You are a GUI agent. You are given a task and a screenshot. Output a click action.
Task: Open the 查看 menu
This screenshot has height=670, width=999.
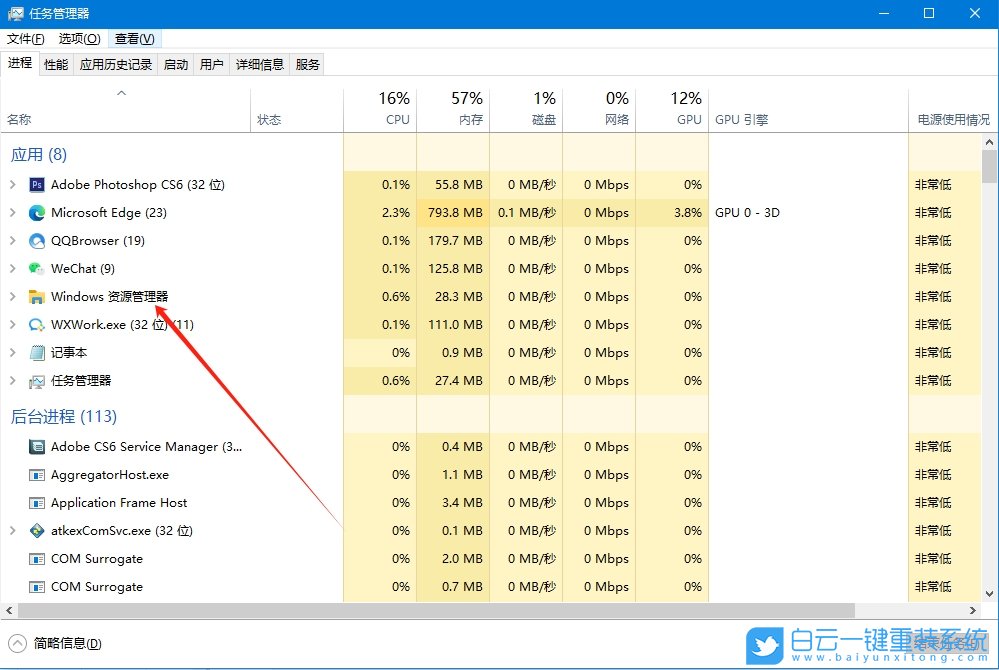(x=134, y=38)
